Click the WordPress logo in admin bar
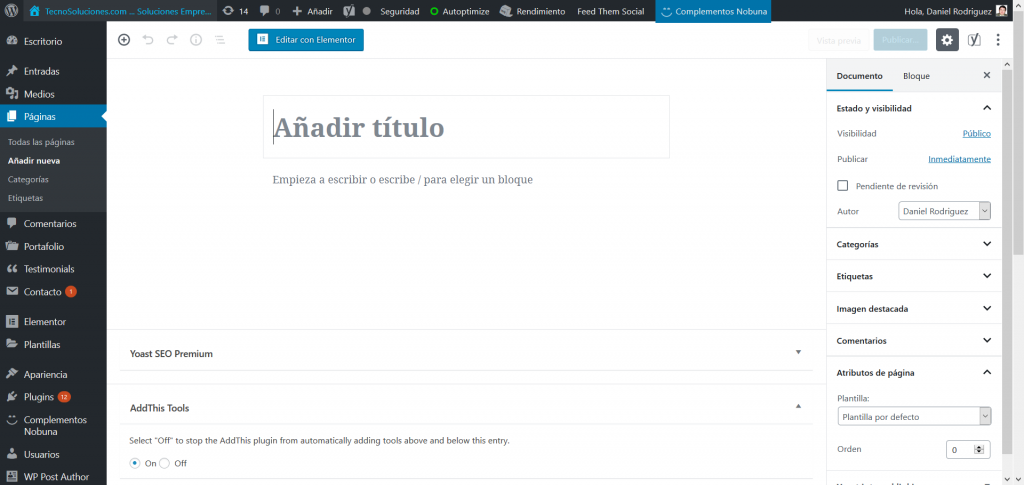Viewport: 1024px width, 485px height. pos(12,11)
